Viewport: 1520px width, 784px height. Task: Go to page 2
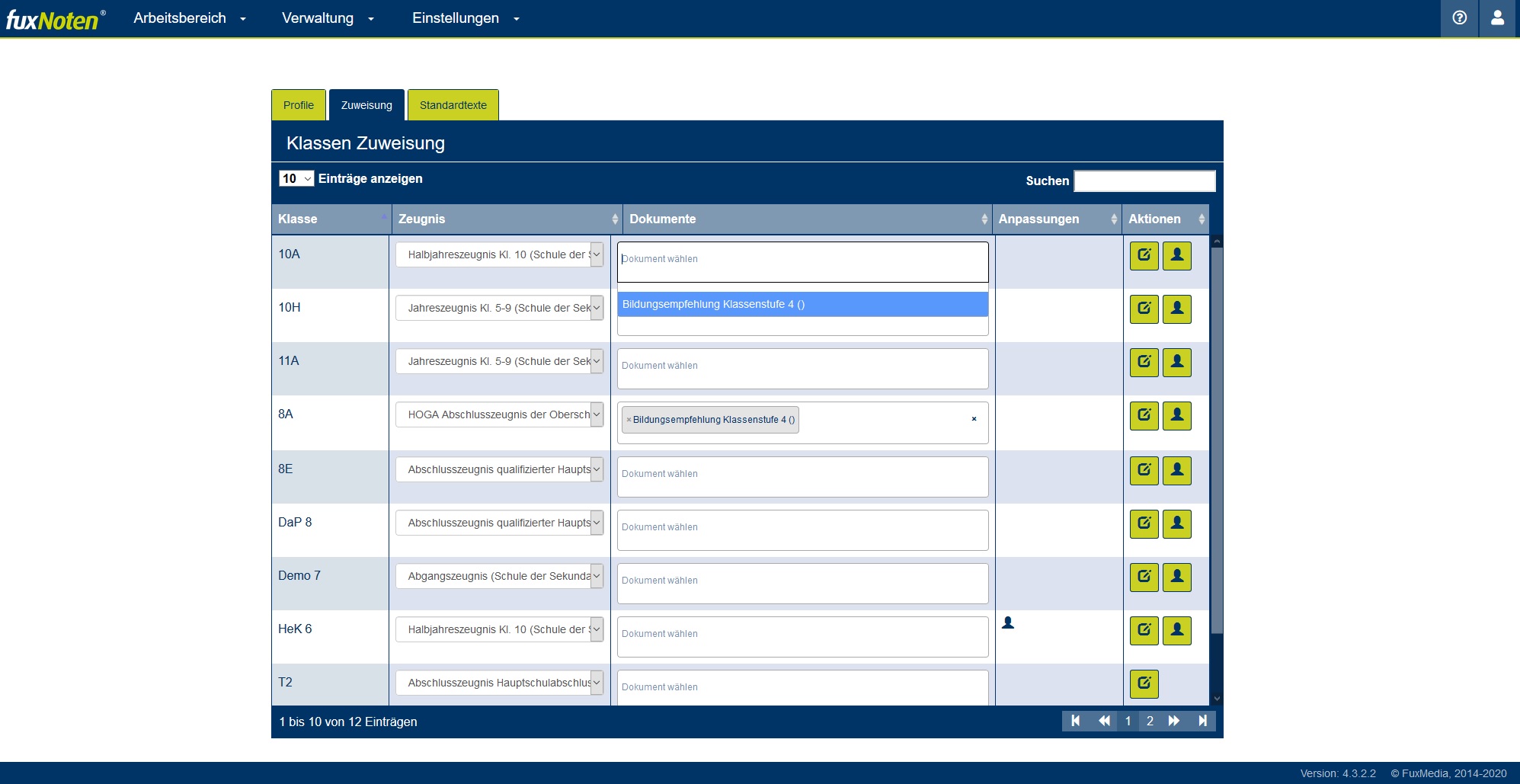1150,721
